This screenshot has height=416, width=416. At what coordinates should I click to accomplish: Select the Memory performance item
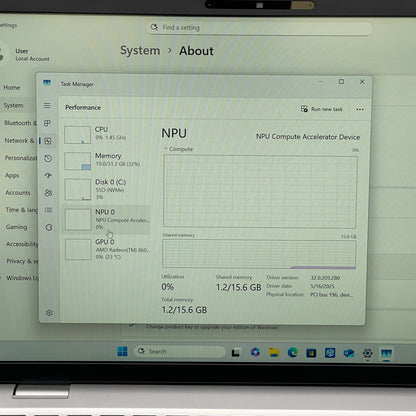[106, 161]
